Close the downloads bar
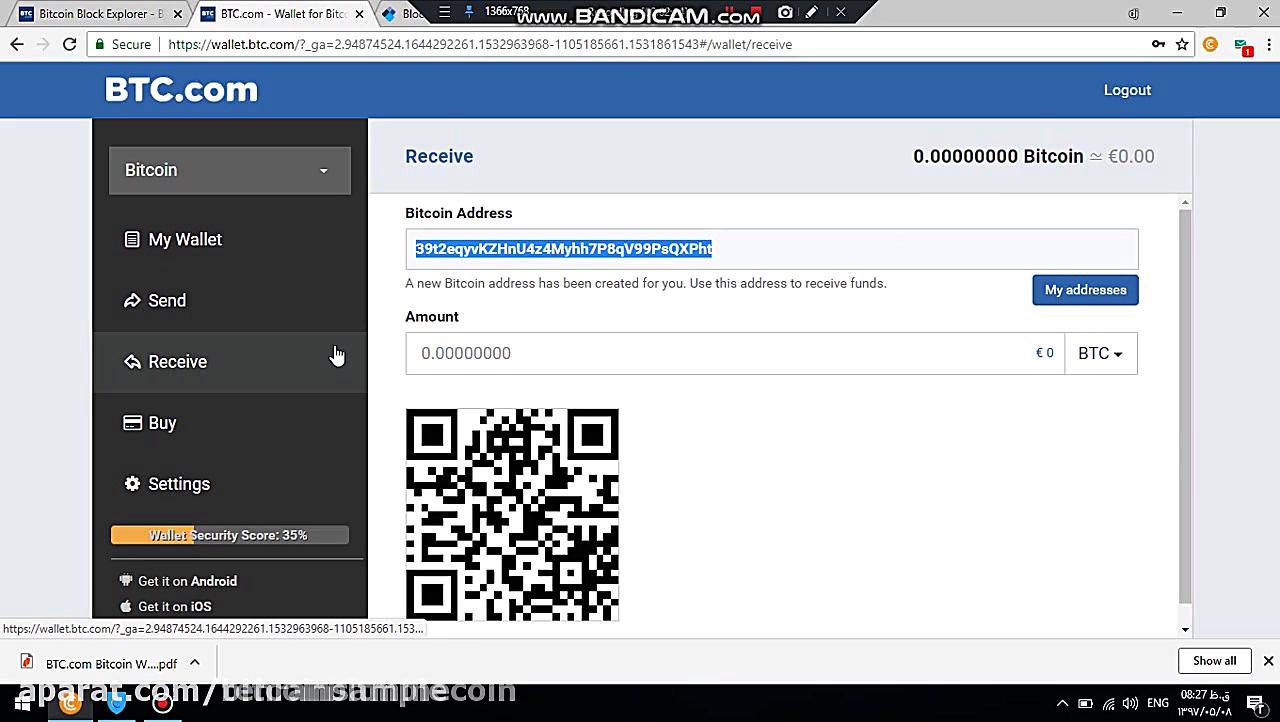This screenshot has width=1280, height=722. click(x=1268, y=661)
